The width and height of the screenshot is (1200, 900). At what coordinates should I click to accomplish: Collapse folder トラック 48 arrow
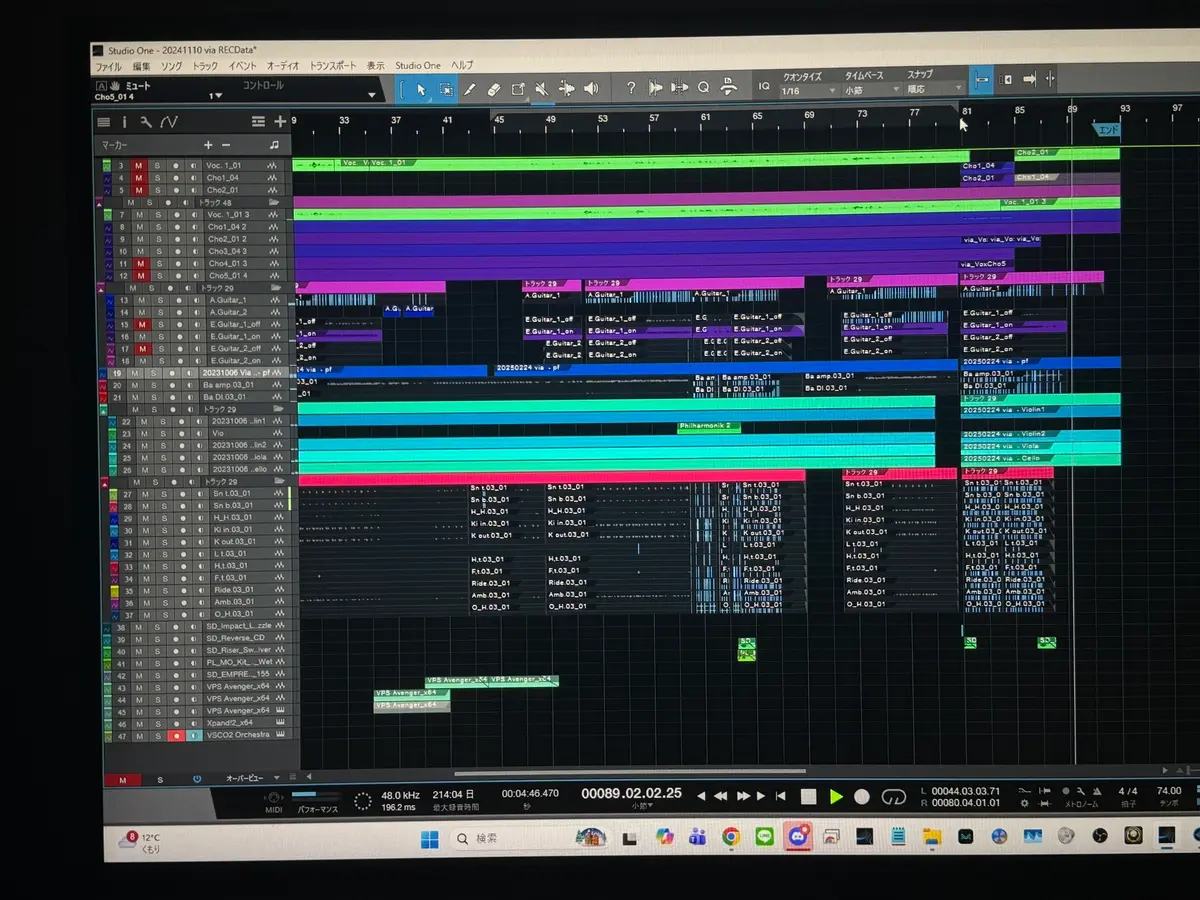[99, 202]
